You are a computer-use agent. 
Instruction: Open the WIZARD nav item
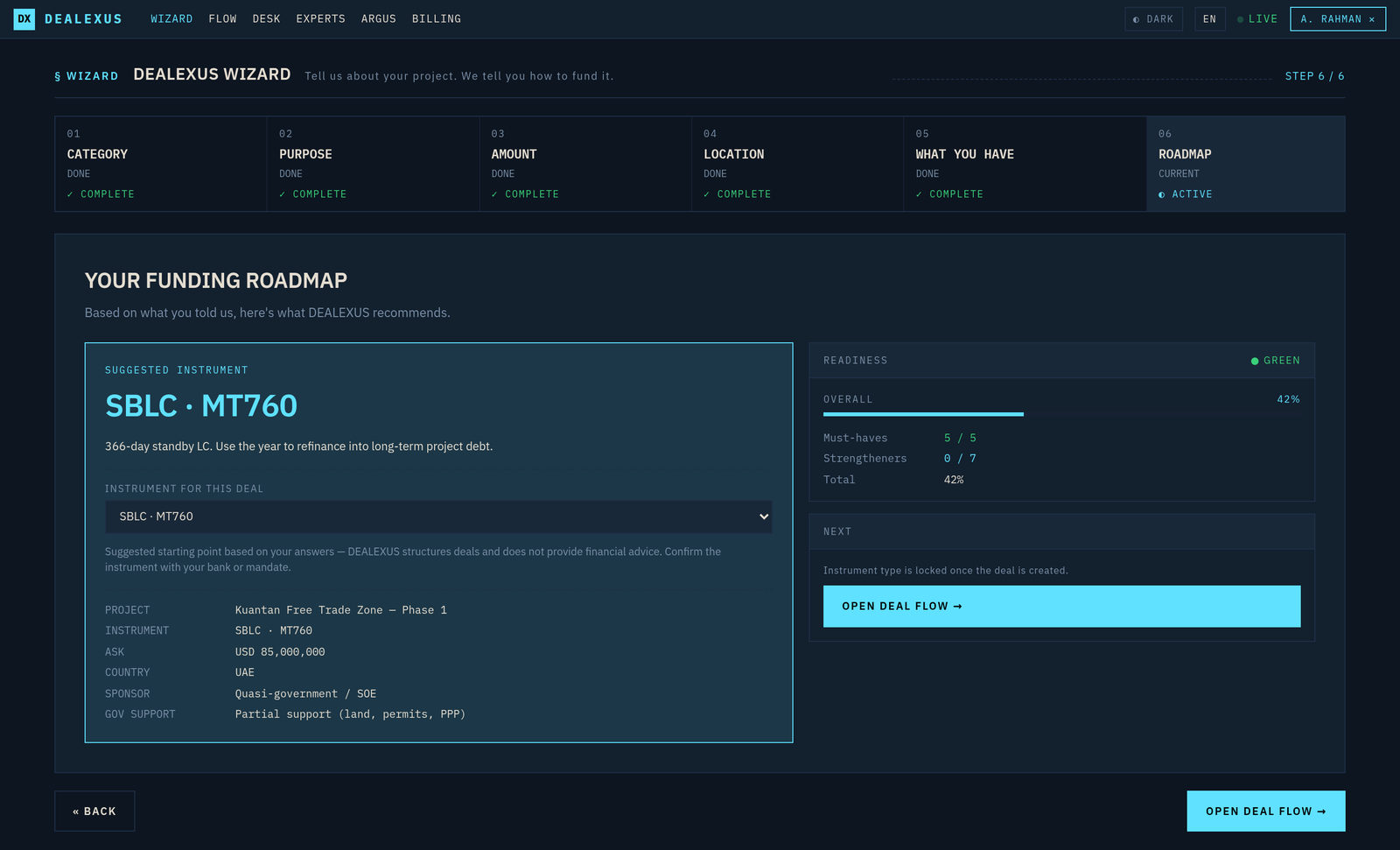click(171, 18)
